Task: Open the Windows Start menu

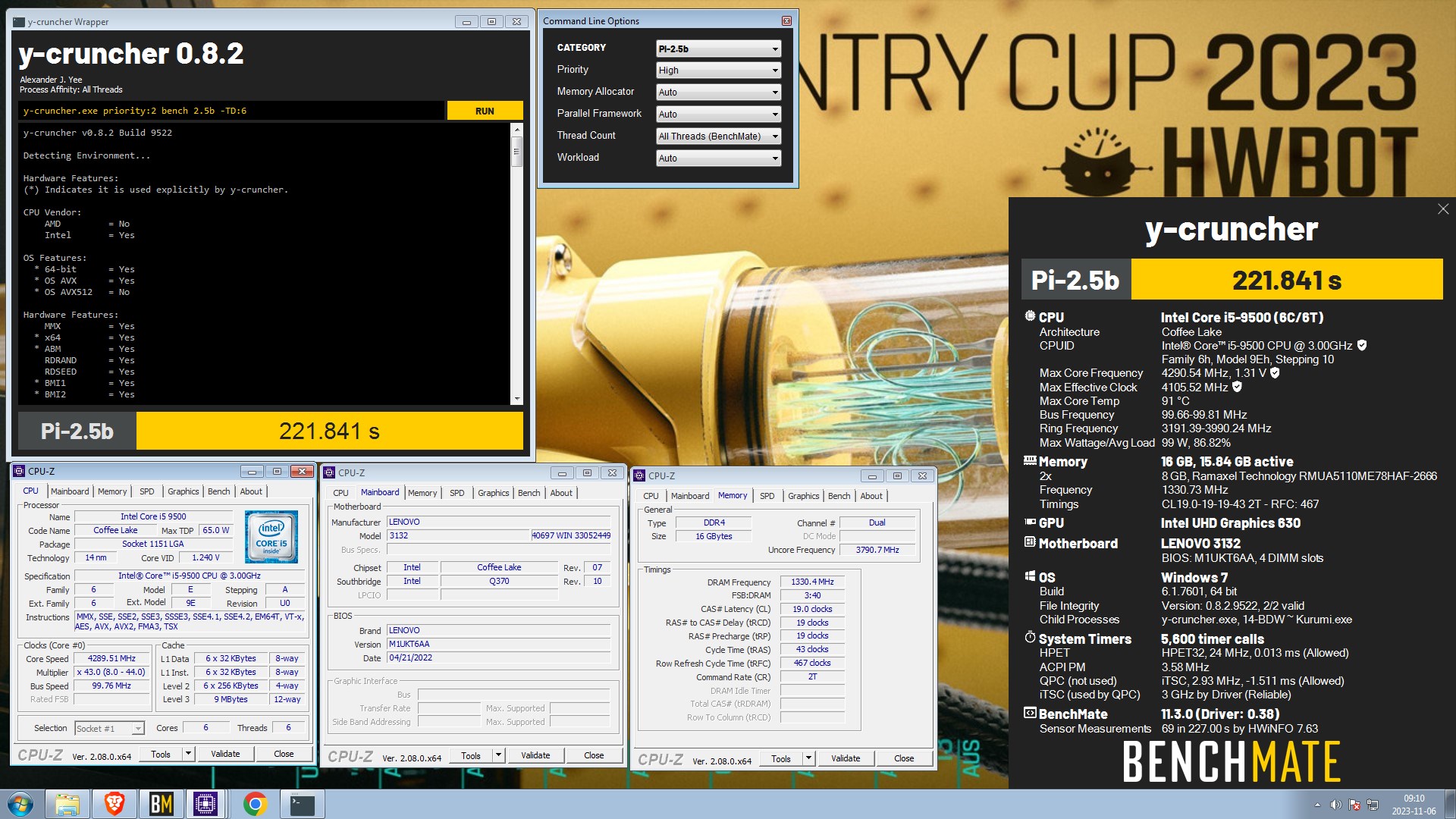Action: point(20,804)
